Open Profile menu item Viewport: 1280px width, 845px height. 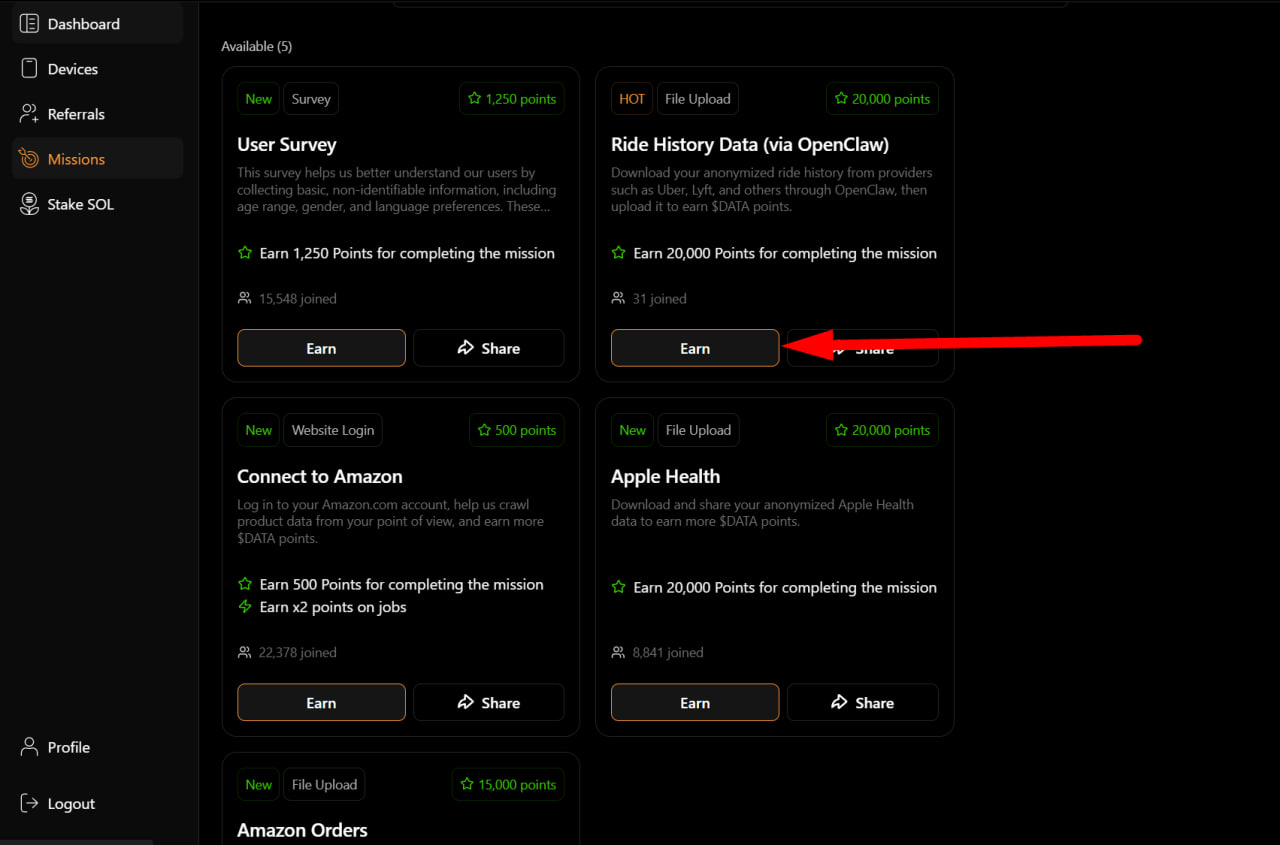(x=97, y=747)
